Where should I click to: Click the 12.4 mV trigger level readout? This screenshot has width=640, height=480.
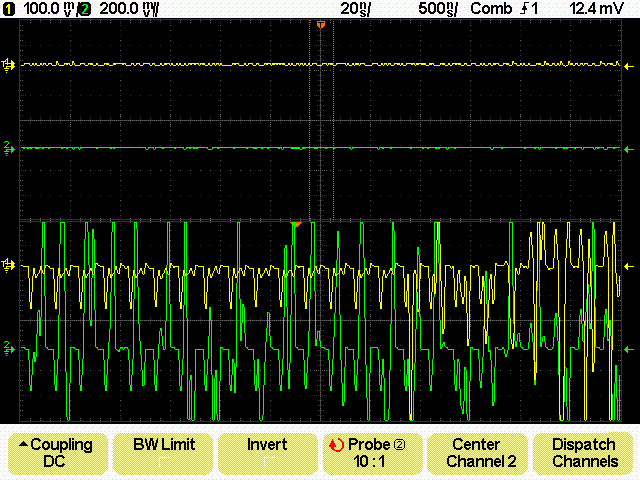[x=596, y=9]
